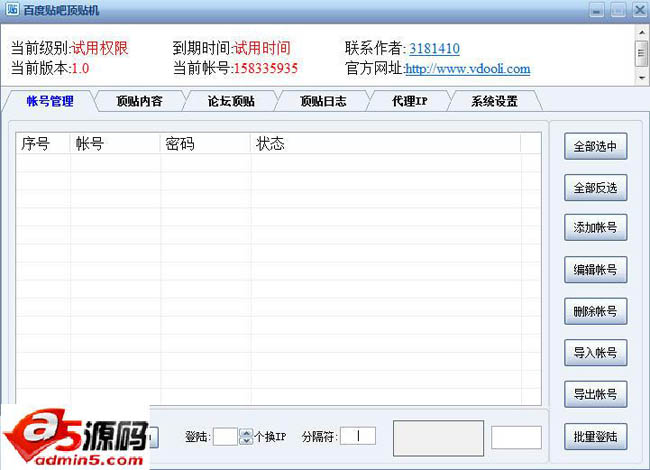Click the 密码 column header
Image resolution: width=650 pixels, height=470 pixels.
pos(206,144)
